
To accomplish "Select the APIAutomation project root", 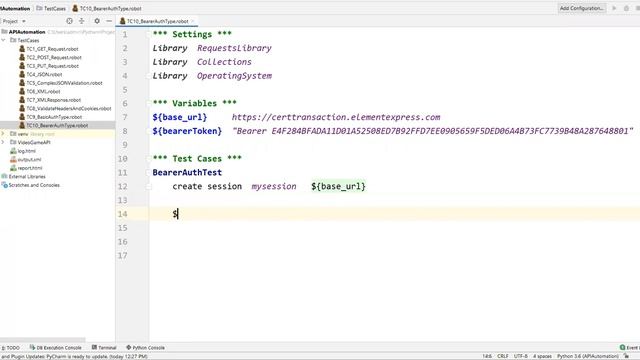I will point(27,32).
